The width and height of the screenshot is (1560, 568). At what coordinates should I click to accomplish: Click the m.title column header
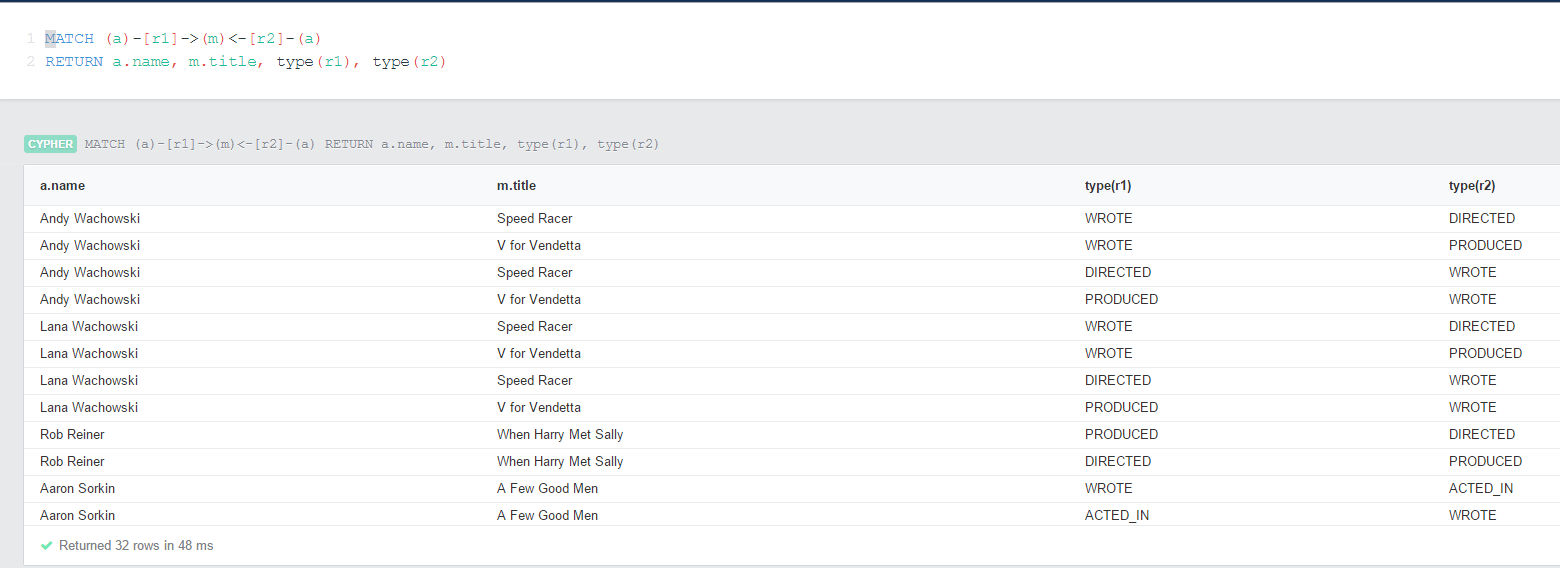516,185
